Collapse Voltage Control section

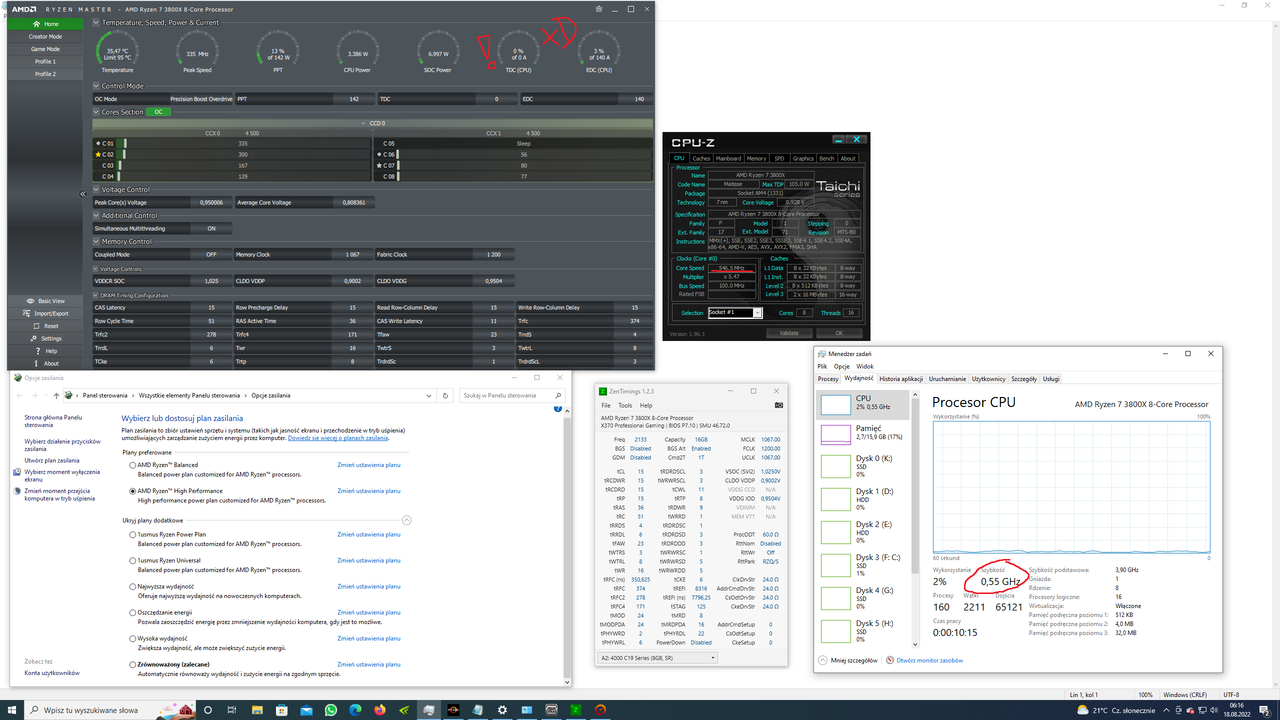tap(96, 189)
